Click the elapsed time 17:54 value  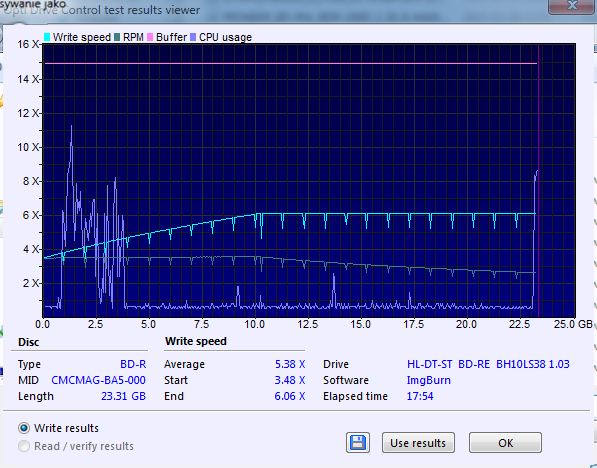coord(420,396)
